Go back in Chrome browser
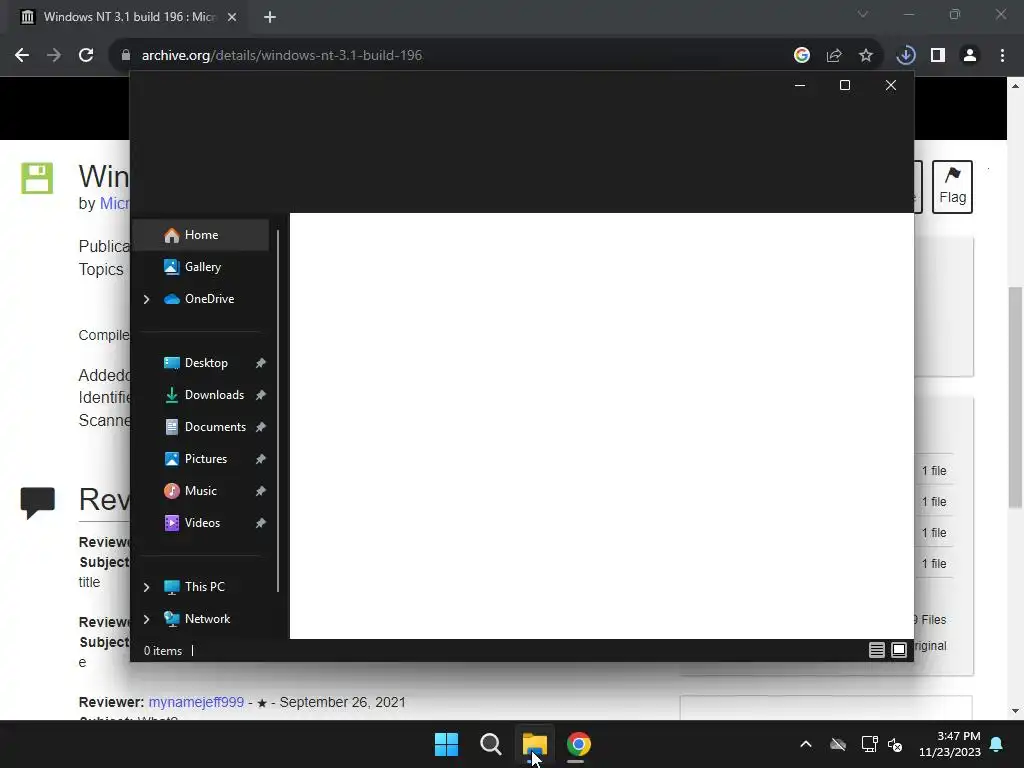The image size is (1024, 768). pyautogui.click(x=22, y=56)
